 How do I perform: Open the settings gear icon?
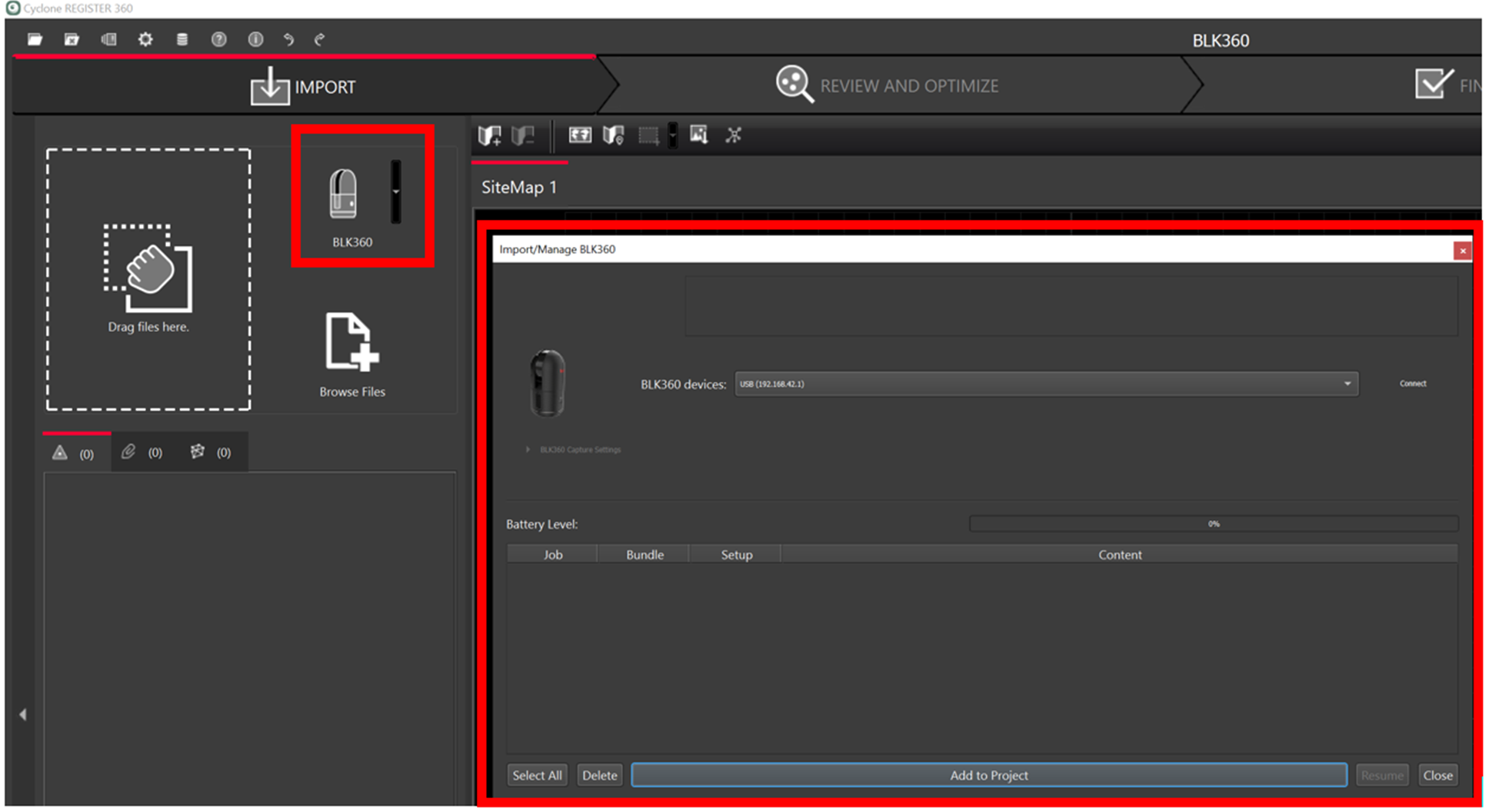coord(145,39)
